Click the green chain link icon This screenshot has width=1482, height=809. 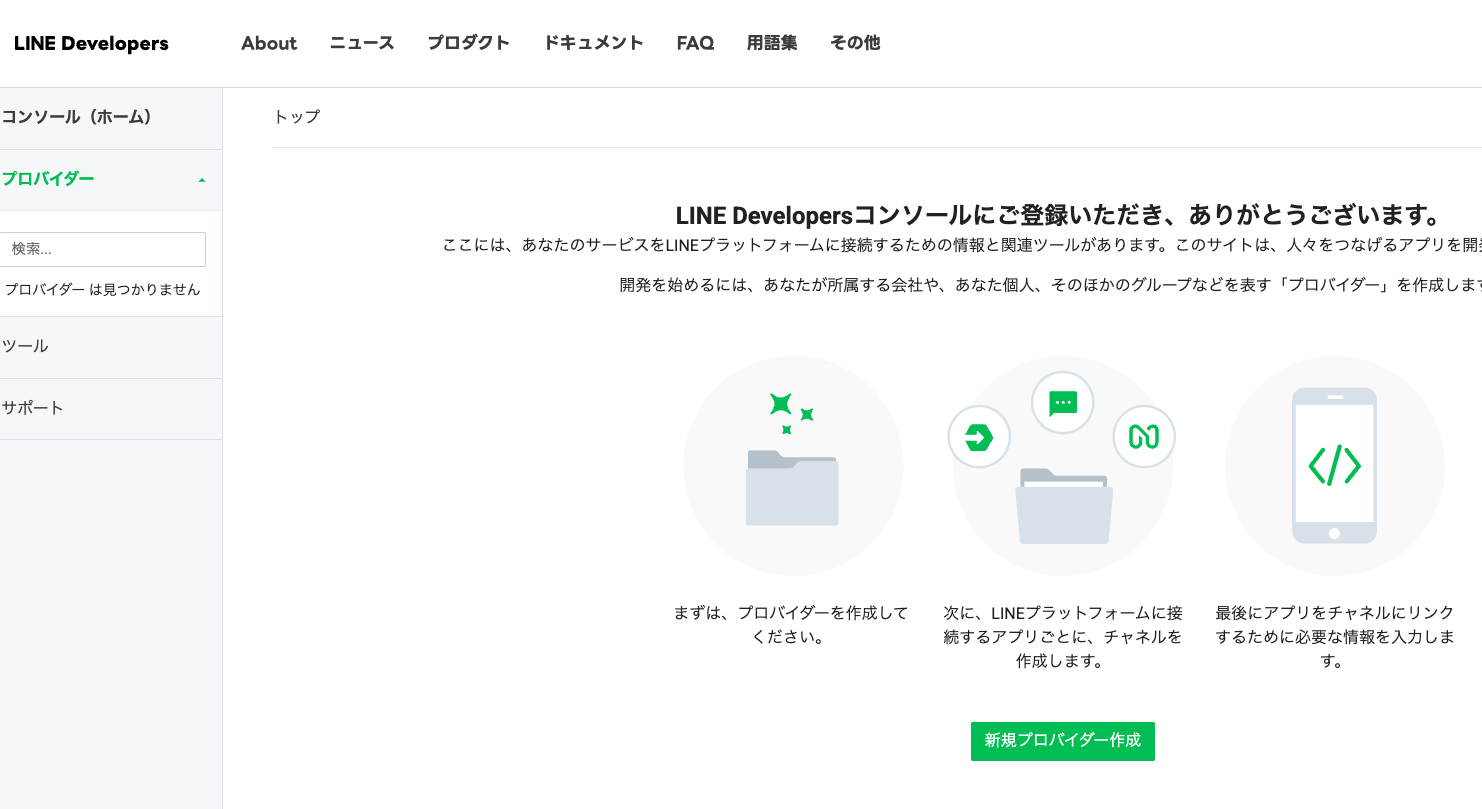[x=1144, y=437]
